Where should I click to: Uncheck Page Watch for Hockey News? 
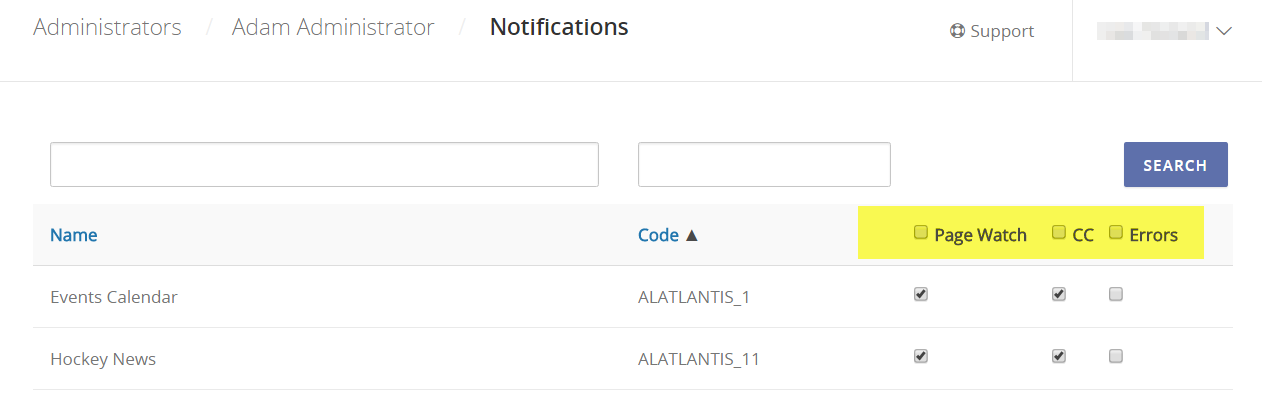[x=921, y=356]
